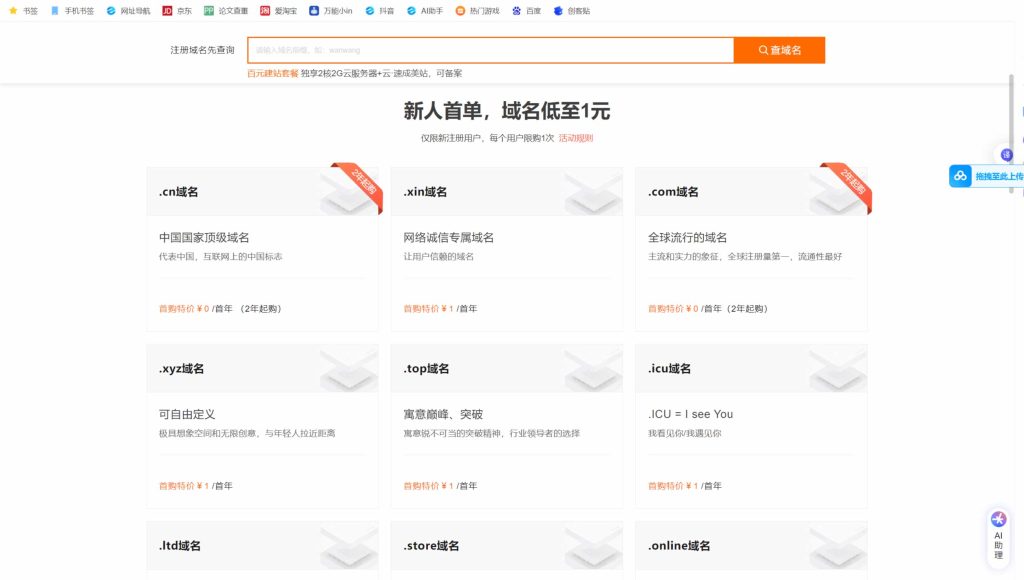
Task: Open the 百元建站套餐 promotion link
Action: (x=272, y=73)
